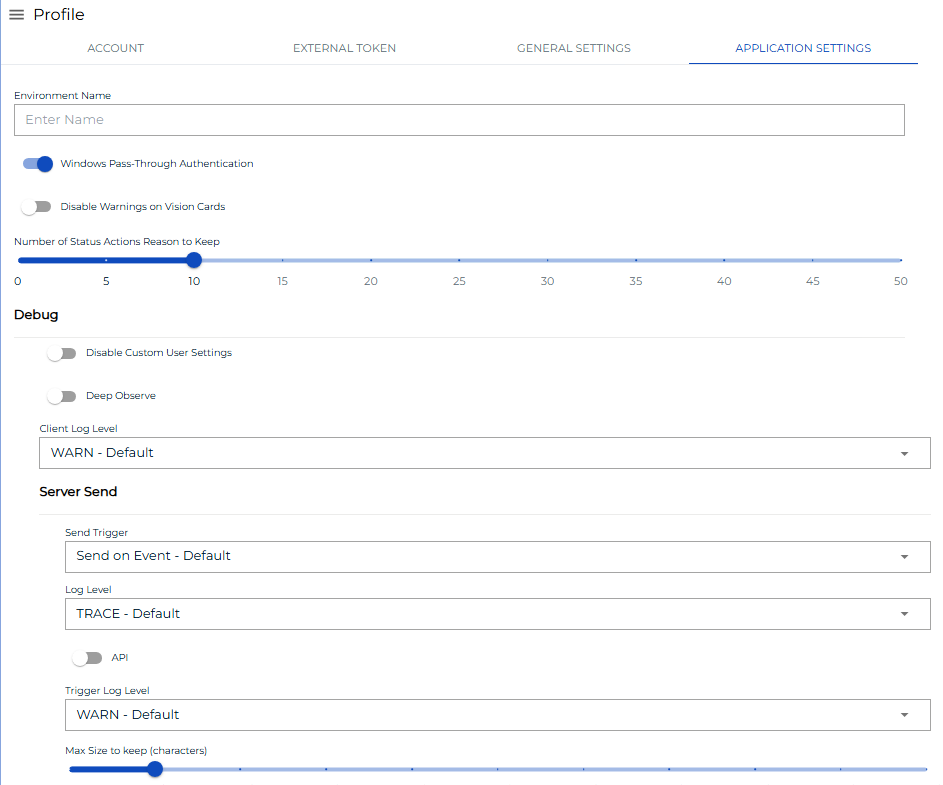Open the Client Log Level dropdown

(x=485, y=453)
